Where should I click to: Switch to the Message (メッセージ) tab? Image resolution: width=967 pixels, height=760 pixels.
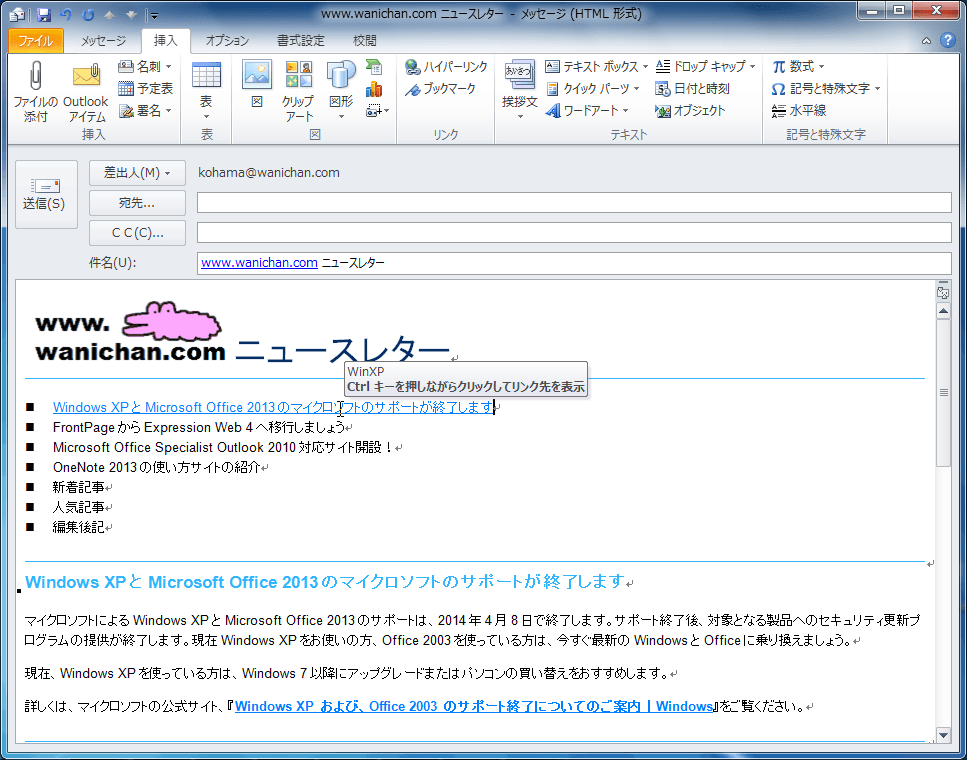[x=103, y=41]
